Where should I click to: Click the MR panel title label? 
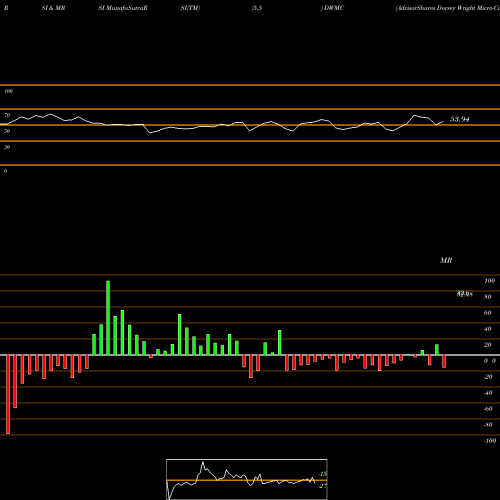pos(446,260)
